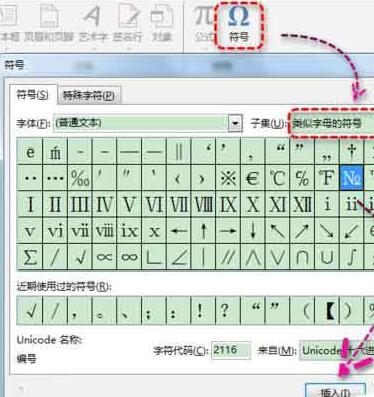This screenshot has width=374, height=397.
Task: Open the 子集(U) subset combo box
Action: pos(331,124)
